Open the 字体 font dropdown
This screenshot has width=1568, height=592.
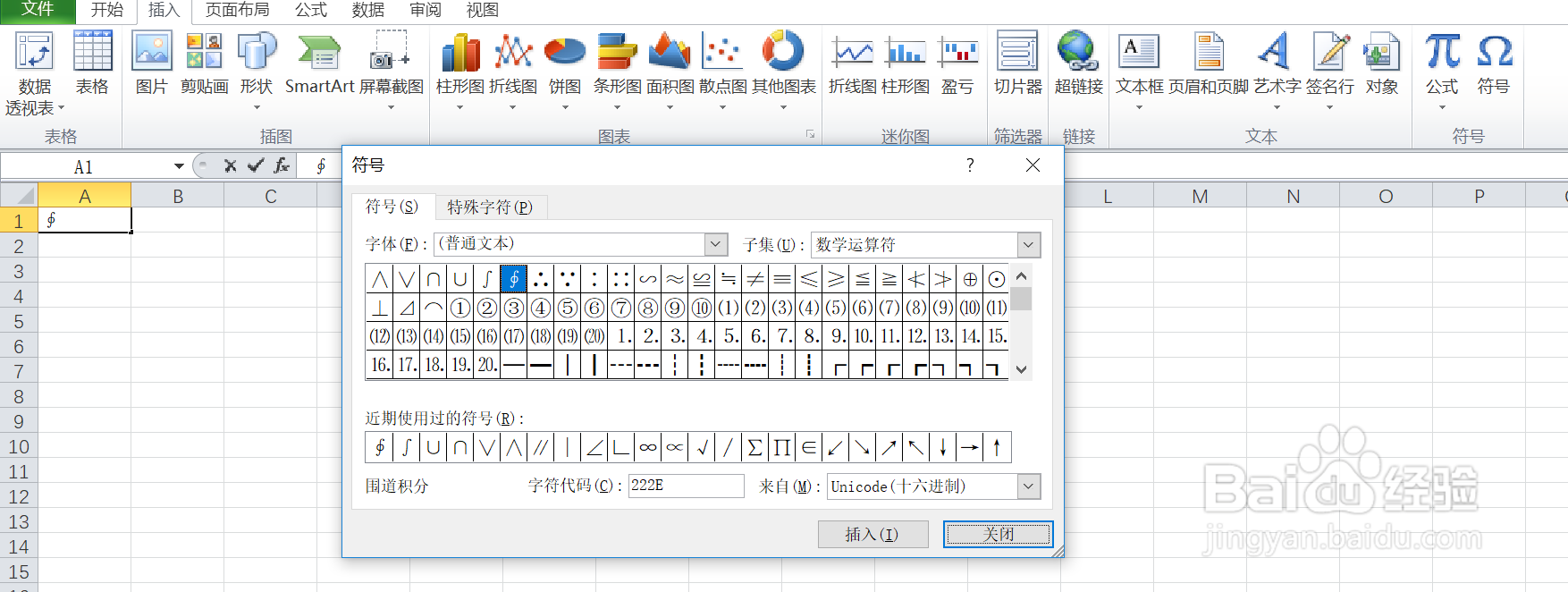click(x=716, y=244)
